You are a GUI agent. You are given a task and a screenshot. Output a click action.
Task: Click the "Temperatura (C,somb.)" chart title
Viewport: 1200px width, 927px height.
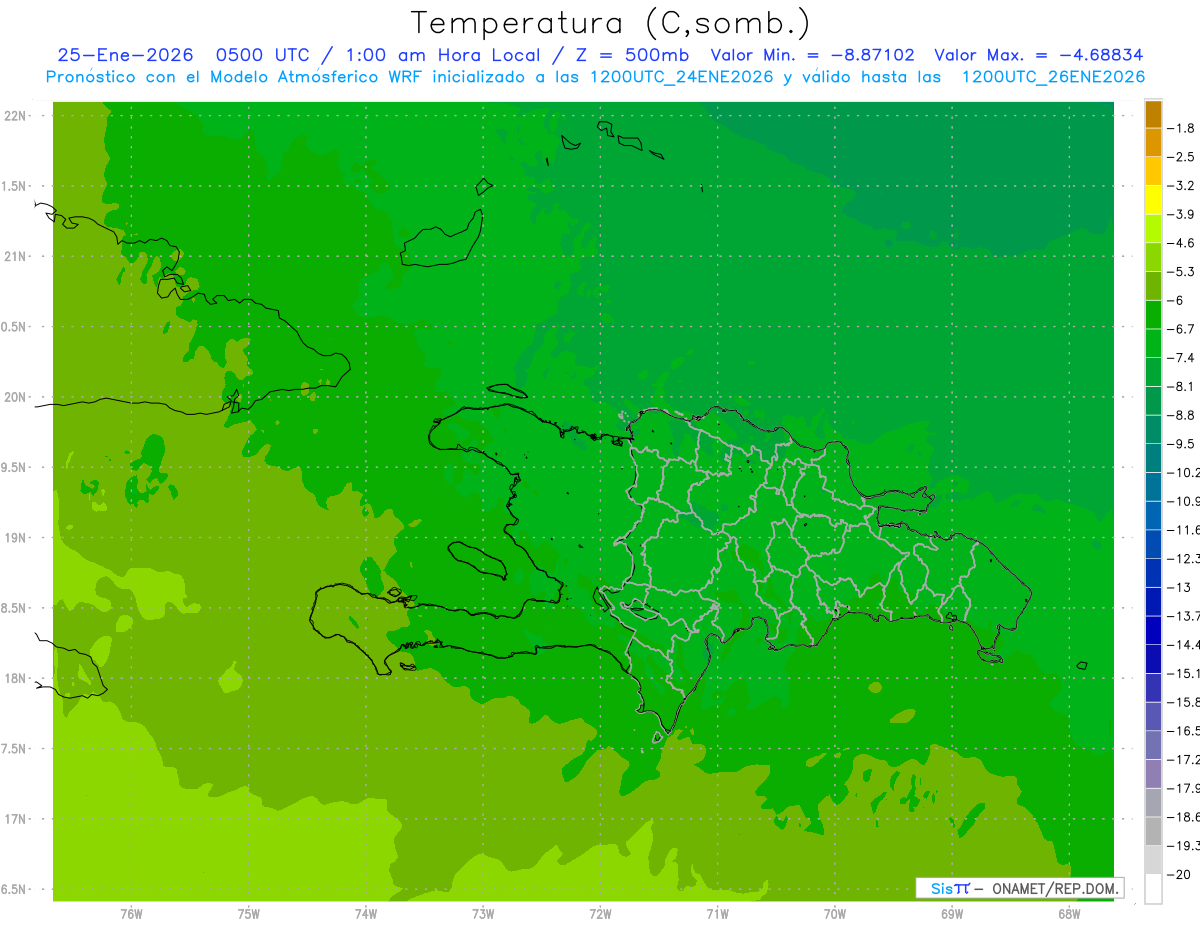tap(611, 23)
